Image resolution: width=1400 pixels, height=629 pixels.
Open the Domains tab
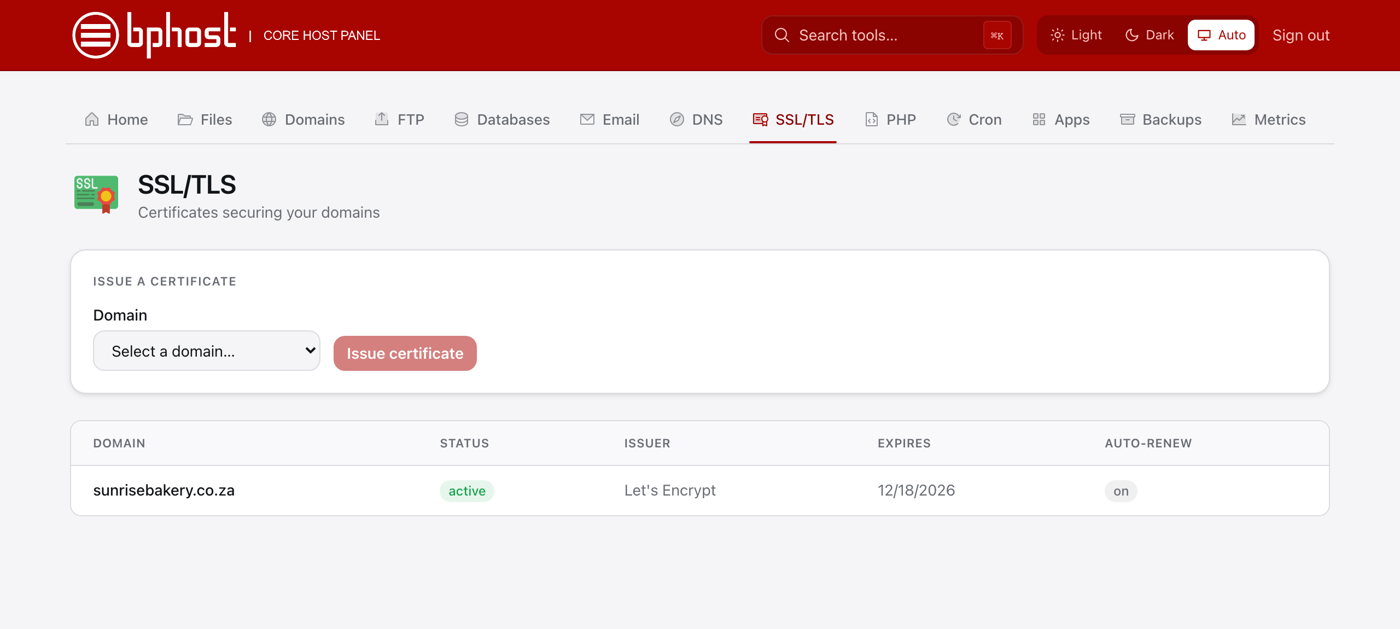point(303,119)
